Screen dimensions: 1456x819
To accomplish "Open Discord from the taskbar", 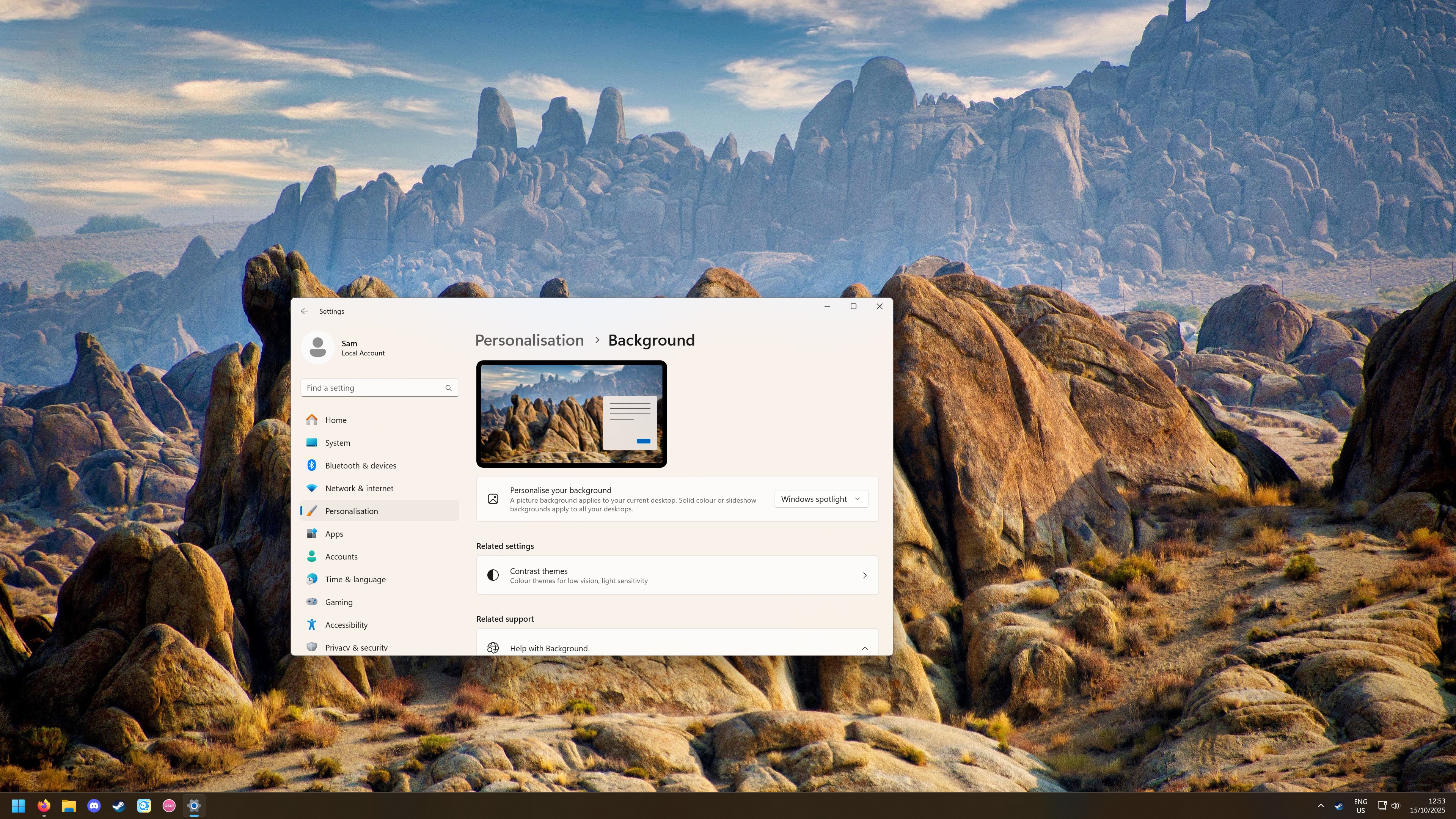I will point(94,805).
